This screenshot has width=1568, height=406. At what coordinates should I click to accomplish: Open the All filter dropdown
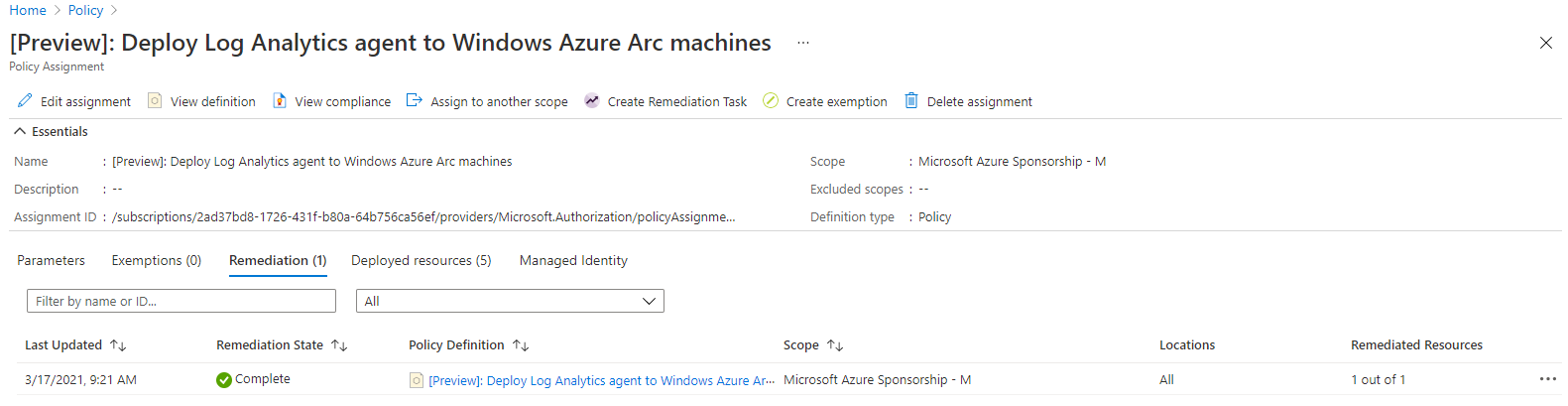[510, 302]
